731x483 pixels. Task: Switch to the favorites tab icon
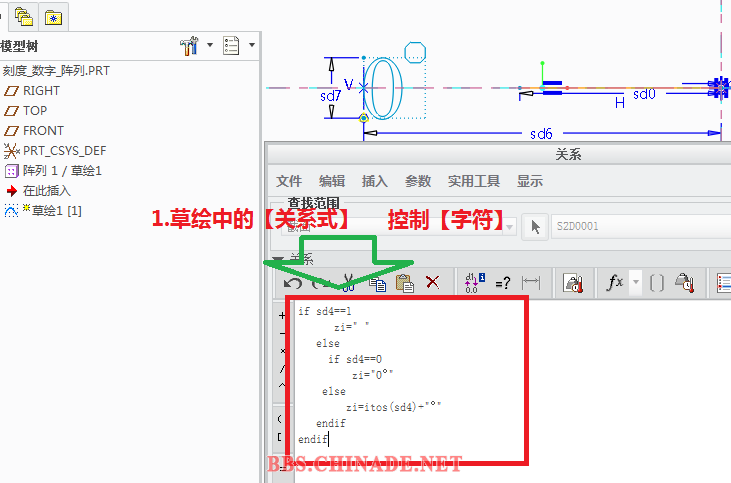click(x=54, y=18)
